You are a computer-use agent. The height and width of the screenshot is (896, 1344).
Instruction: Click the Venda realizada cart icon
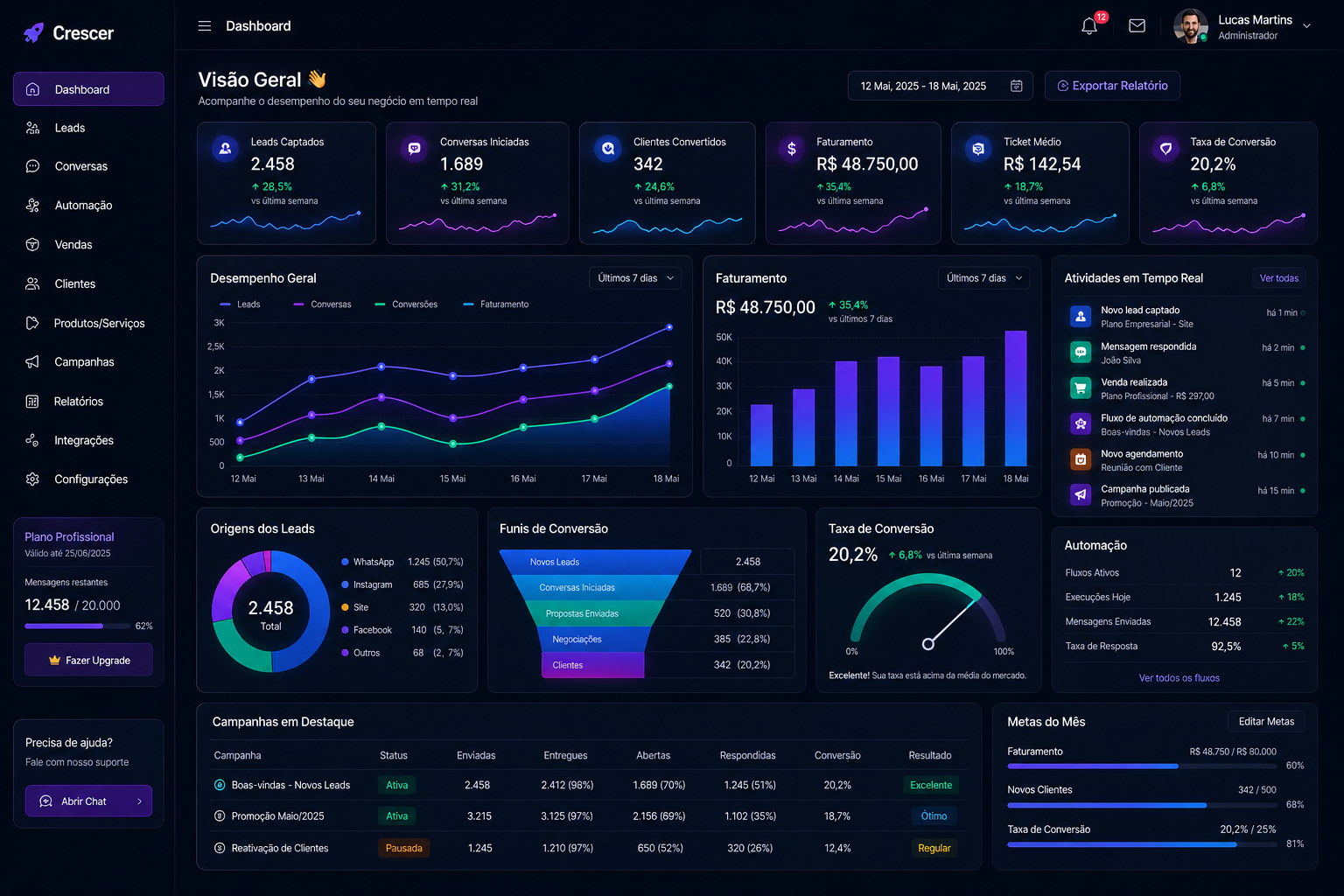click(1081, 388)
